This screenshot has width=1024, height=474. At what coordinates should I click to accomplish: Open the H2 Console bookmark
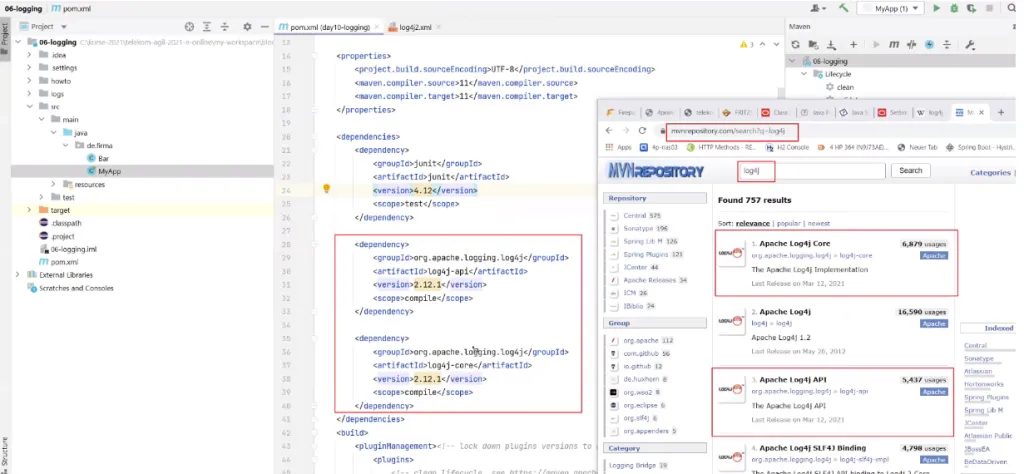tap(787, 147)
